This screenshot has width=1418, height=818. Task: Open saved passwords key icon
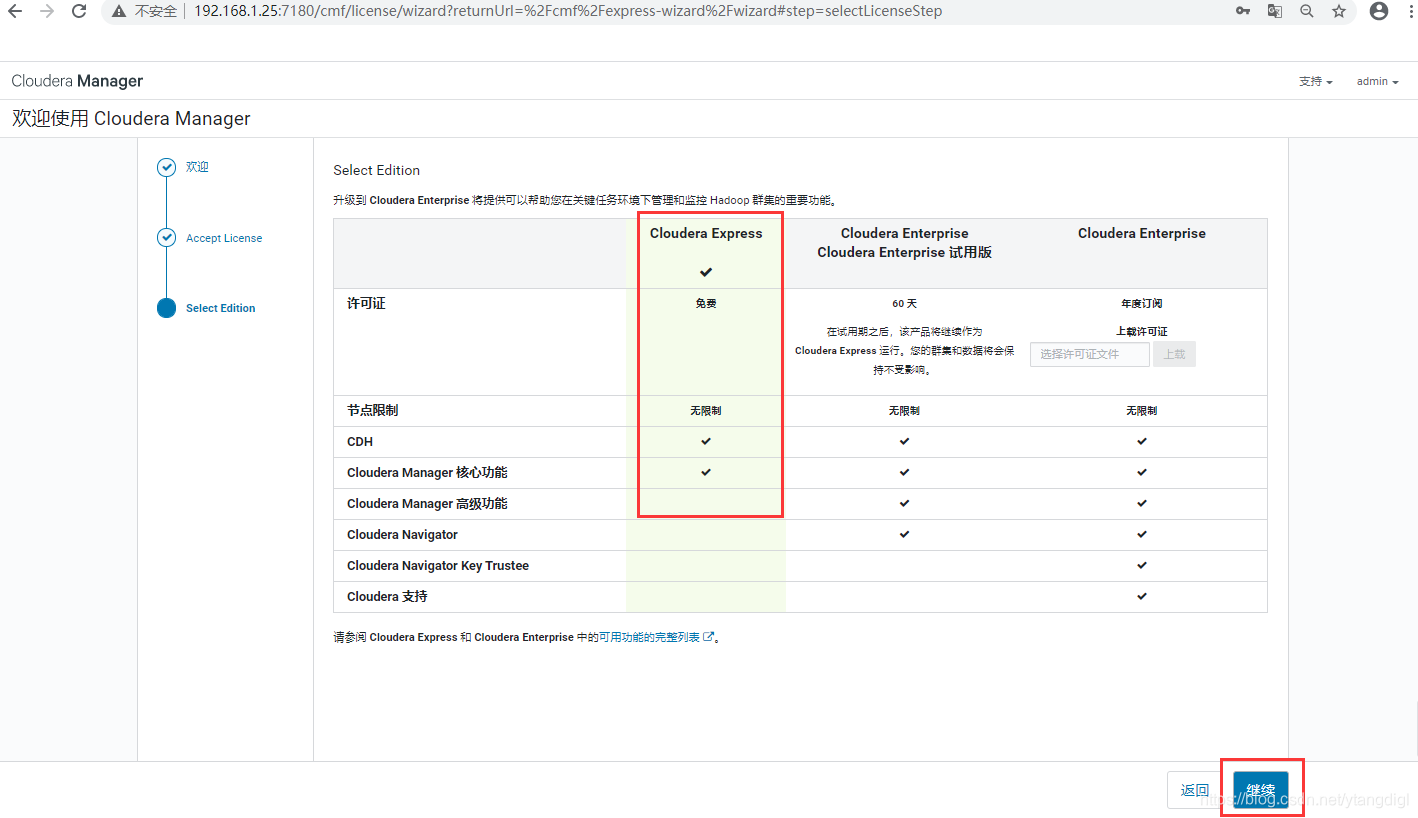(1243, 12)
